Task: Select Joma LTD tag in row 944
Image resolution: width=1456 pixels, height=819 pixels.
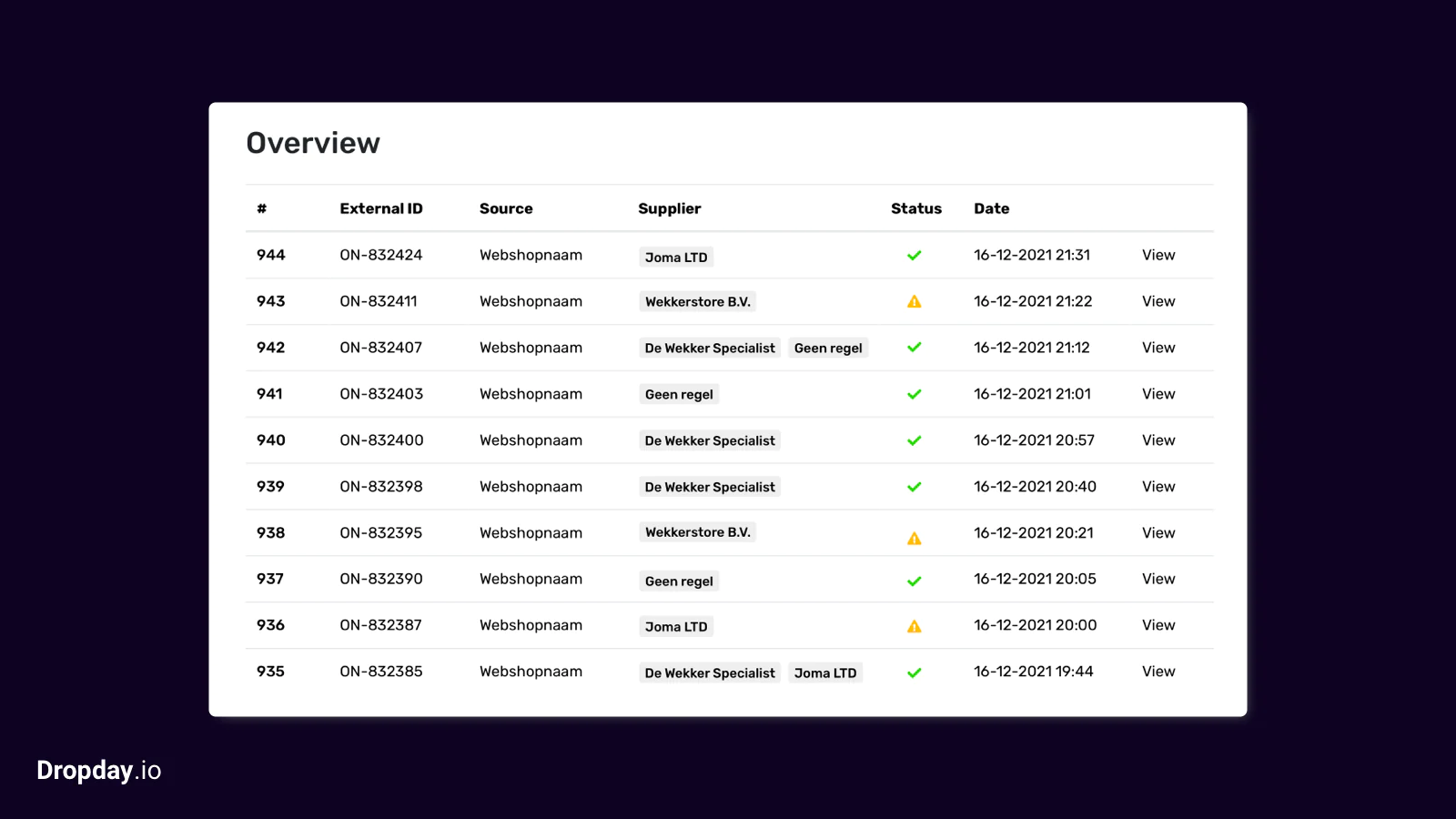Action: tap(676, 258)
